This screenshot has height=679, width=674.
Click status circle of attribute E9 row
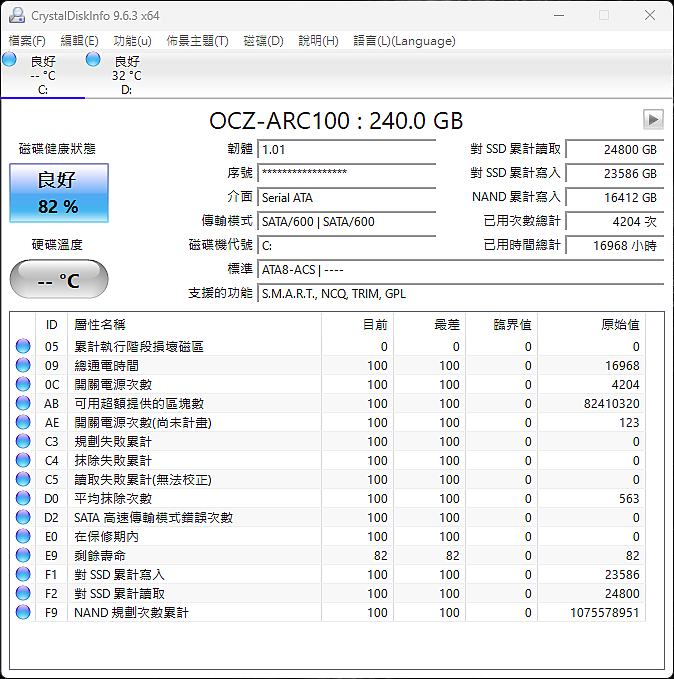coord(23,555)
